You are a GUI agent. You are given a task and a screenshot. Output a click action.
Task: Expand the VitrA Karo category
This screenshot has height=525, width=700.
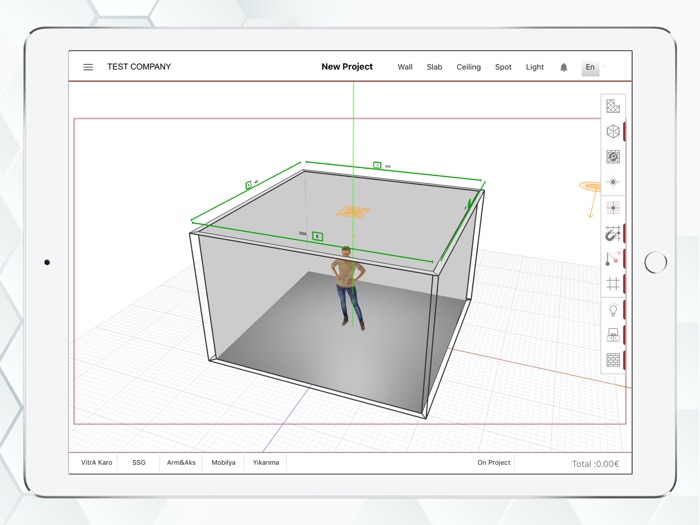click(98, 463)
